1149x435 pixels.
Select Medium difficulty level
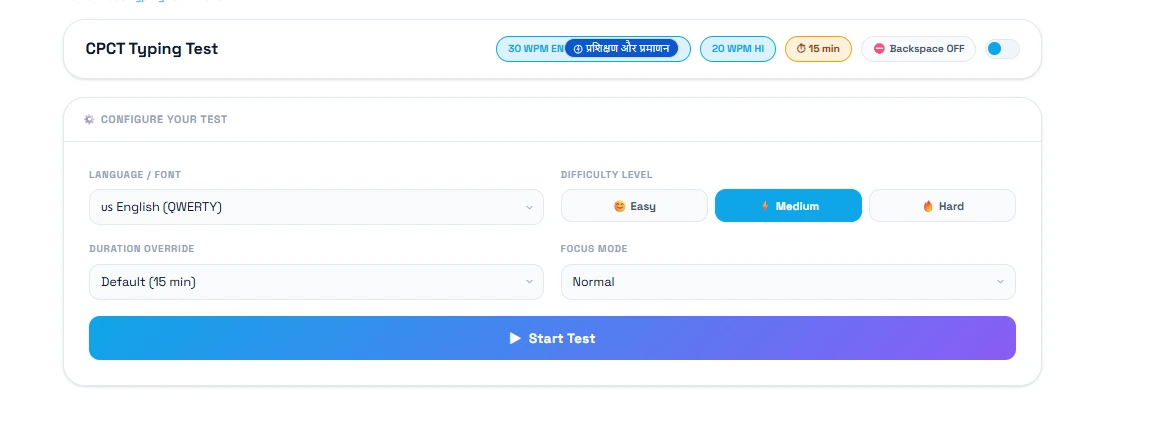[x=788, y=206]
